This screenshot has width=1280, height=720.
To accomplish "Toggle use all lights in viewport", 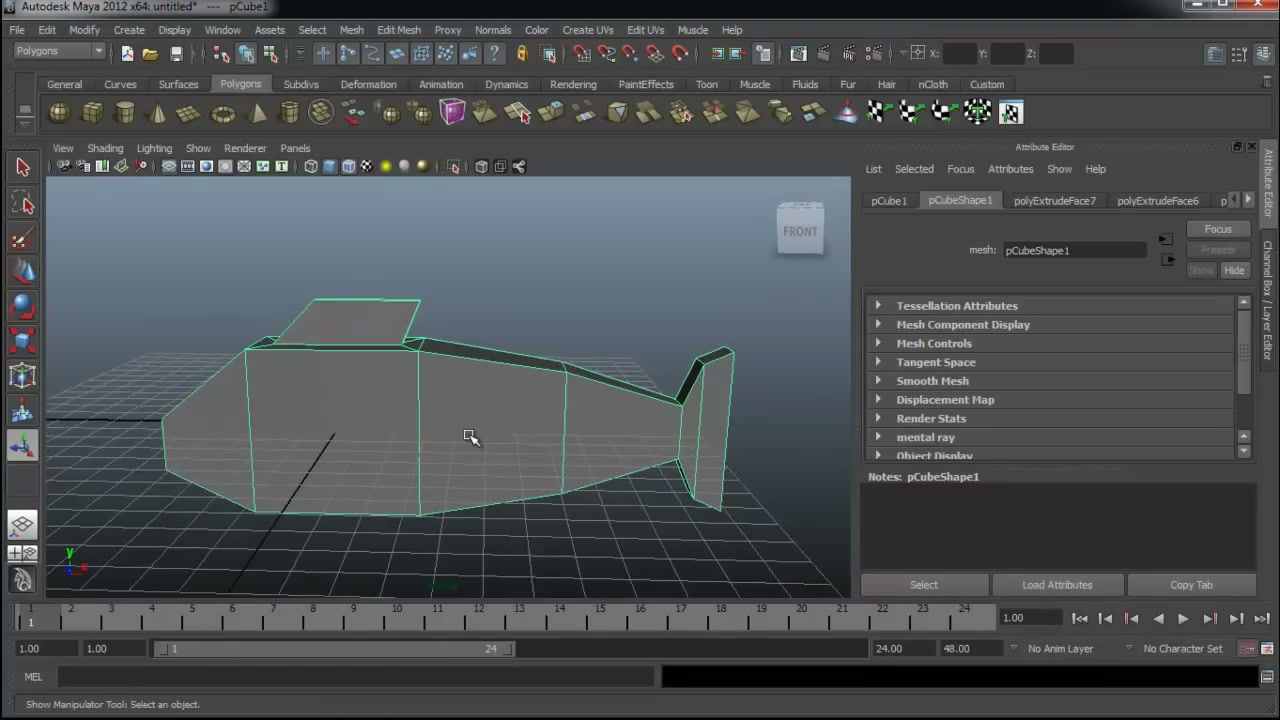I will pyautogui.click(x=386, y=166).
